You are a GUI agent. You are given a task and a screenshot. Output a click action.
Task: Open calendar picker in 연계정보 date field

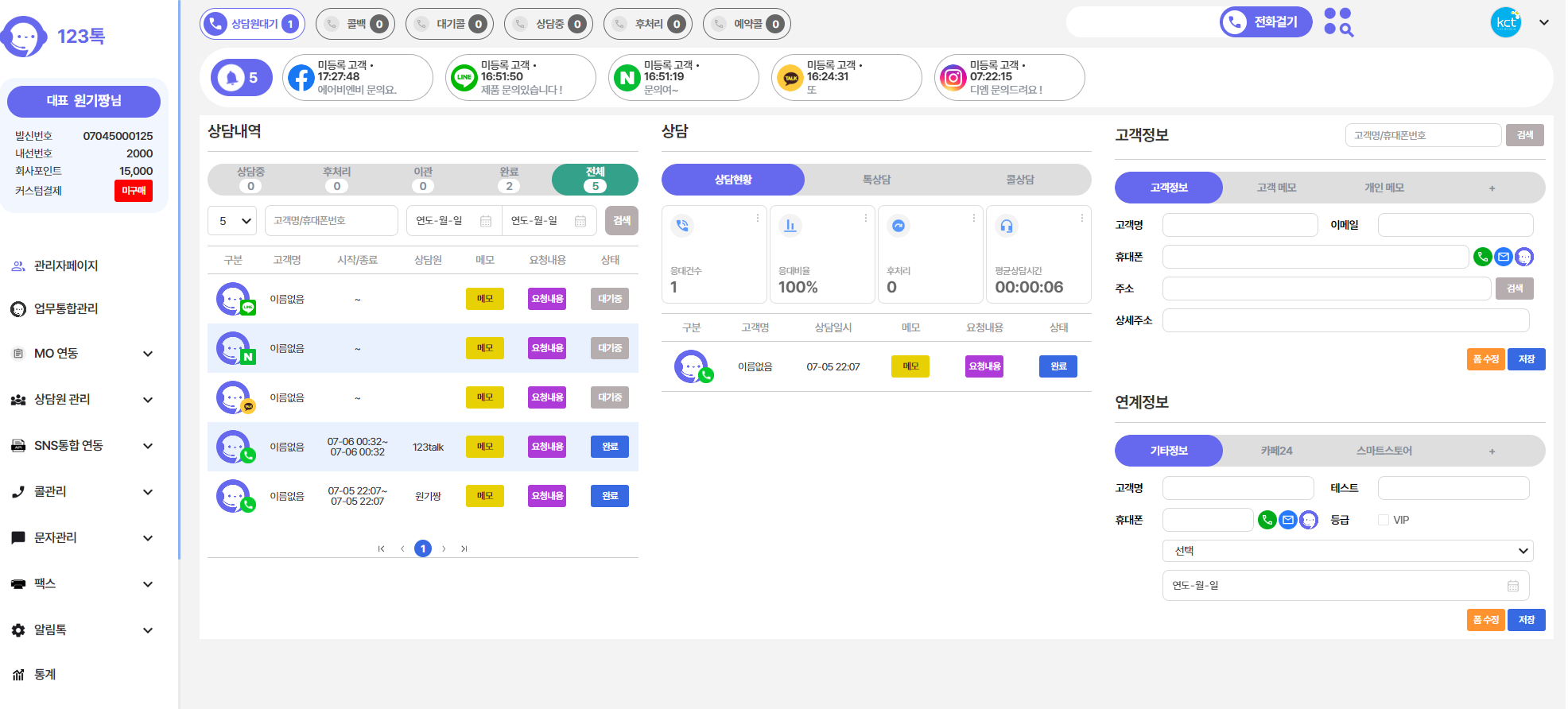1512,586
